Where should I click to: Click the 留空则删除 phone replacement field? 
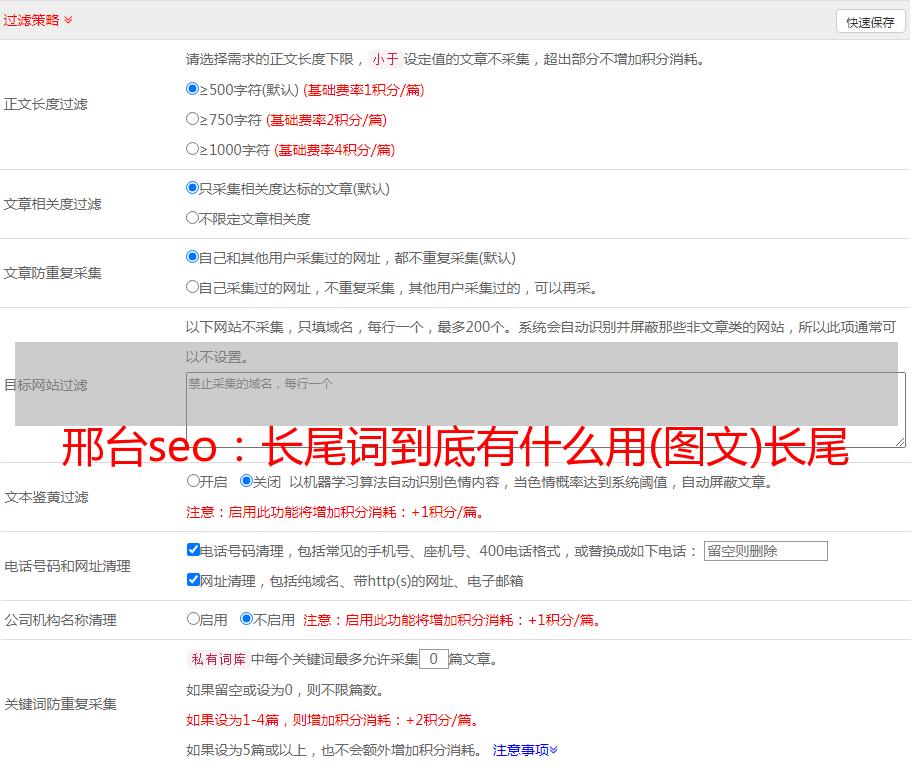pyautogui.click(x=765, y=551)
